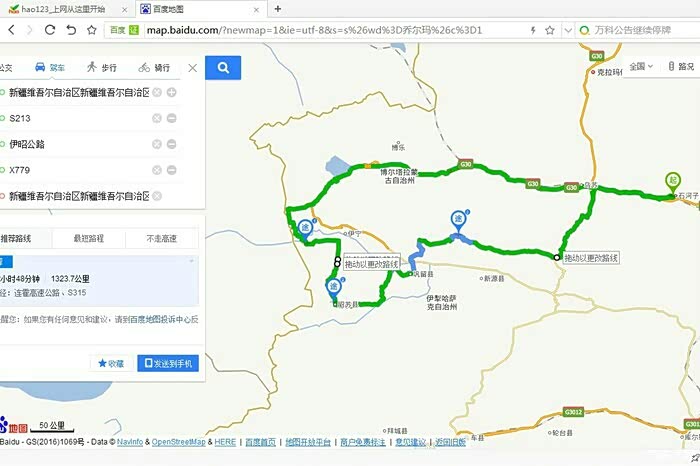Select the 步行 walking mode tab

(x=102, y=67)
